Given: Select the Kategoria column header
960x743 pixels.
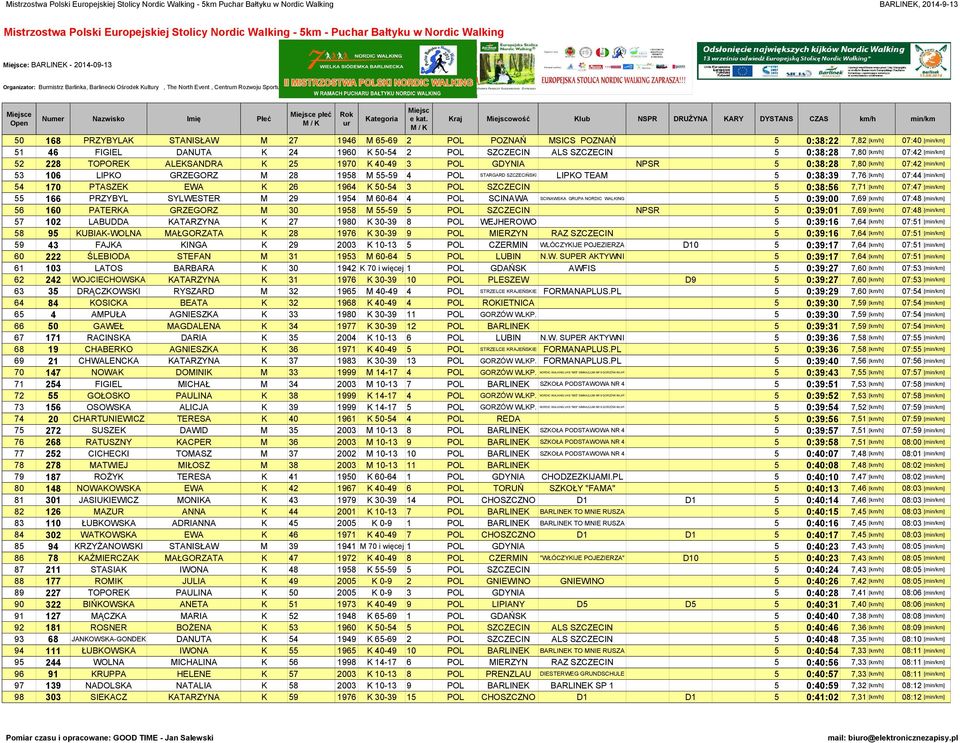Looking at the screenshot, I should (381, 119).
